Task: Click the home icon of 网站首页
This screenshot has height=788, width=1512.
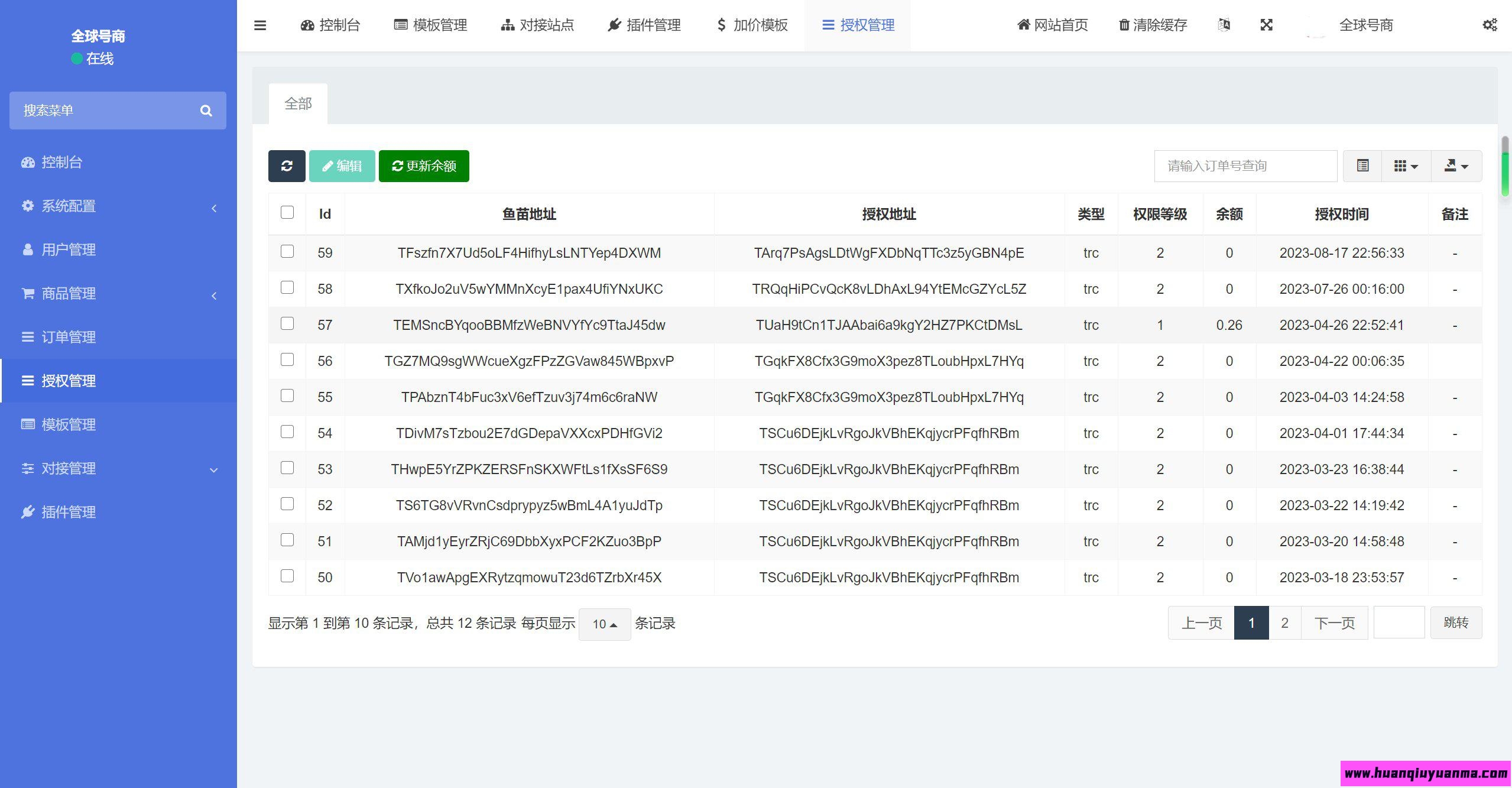Action: click(x=1023, y=25)
